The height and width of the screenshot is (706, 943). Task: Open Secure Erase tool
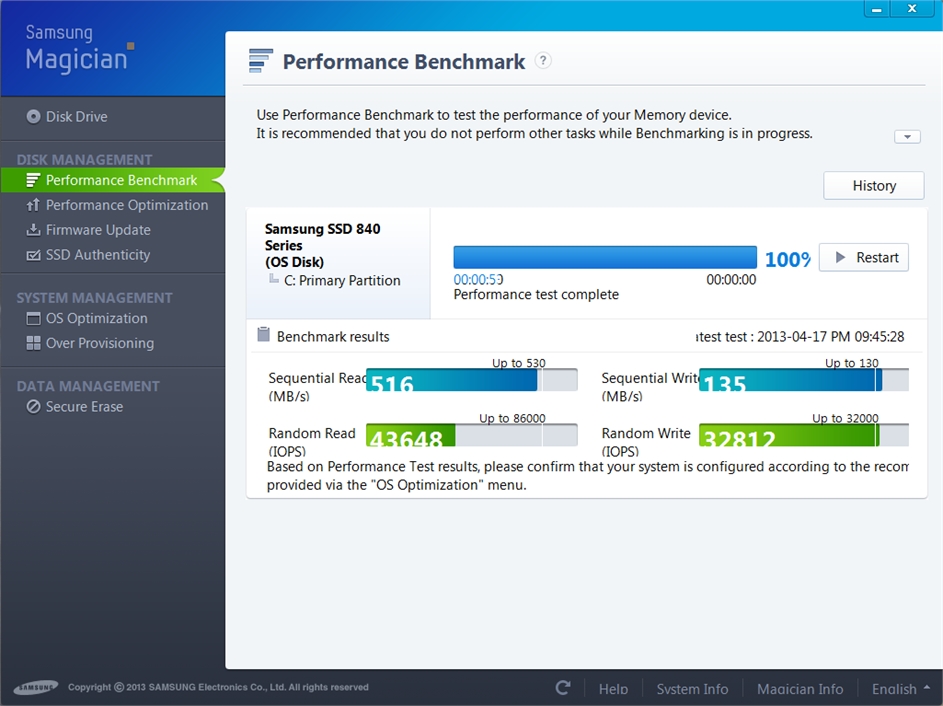[x=75, y=407]
